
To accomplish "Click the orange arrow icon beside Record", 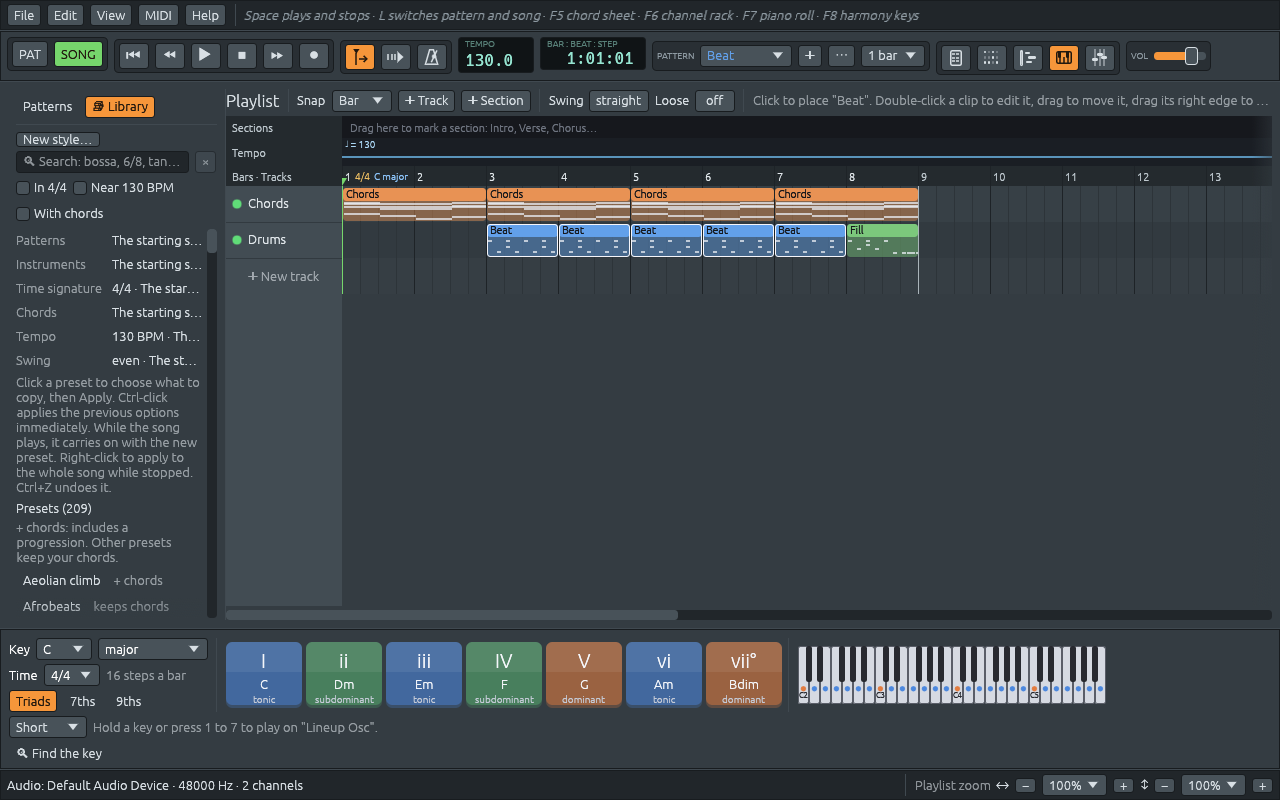I will [360, 56].
